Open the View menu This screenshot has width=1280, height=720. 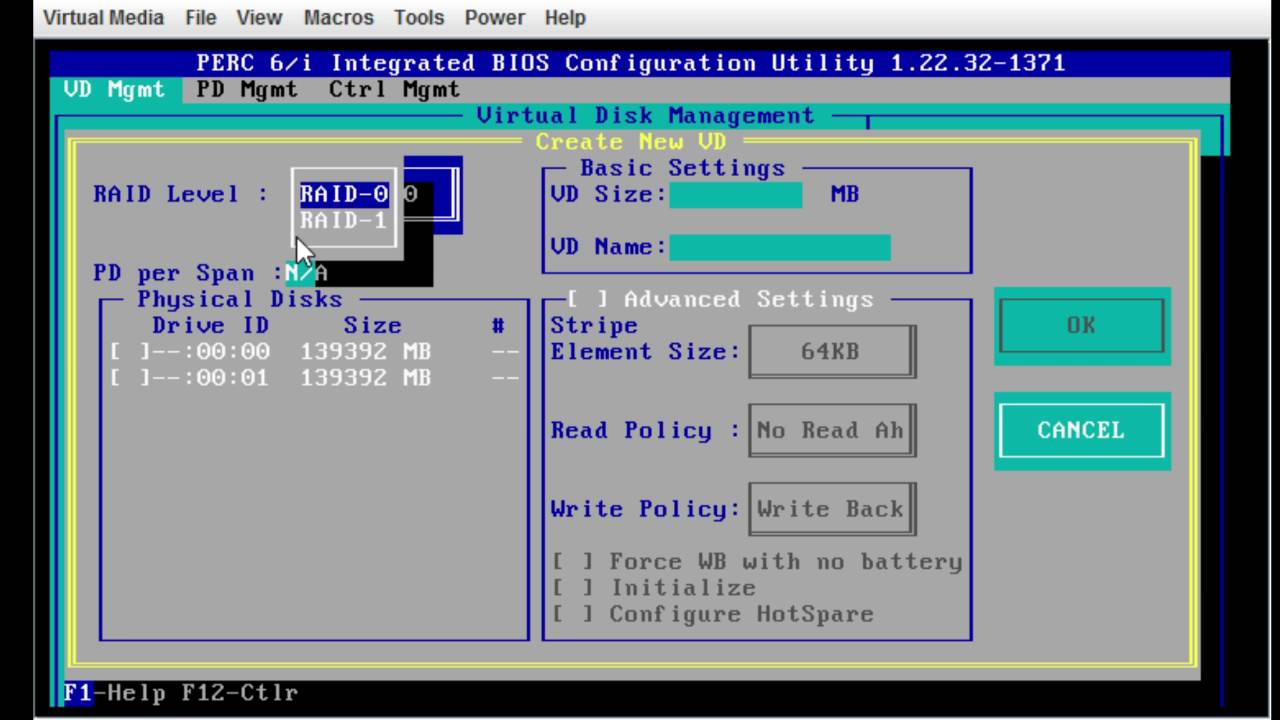click(259, 17)
